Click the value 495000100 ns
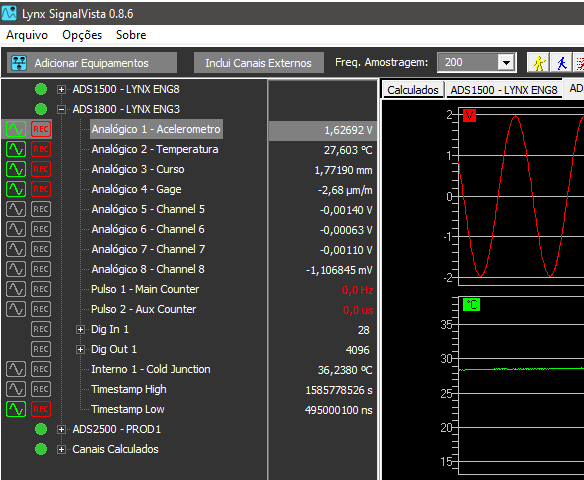This screenshot has height=480, width=584. tap(339, 410)
